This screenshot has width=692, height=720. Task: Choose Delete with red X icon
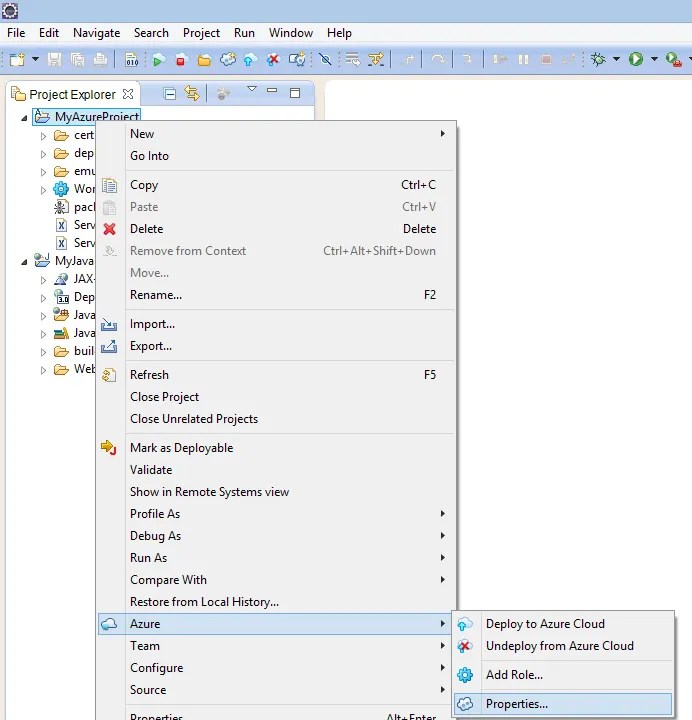coord(277,229)
